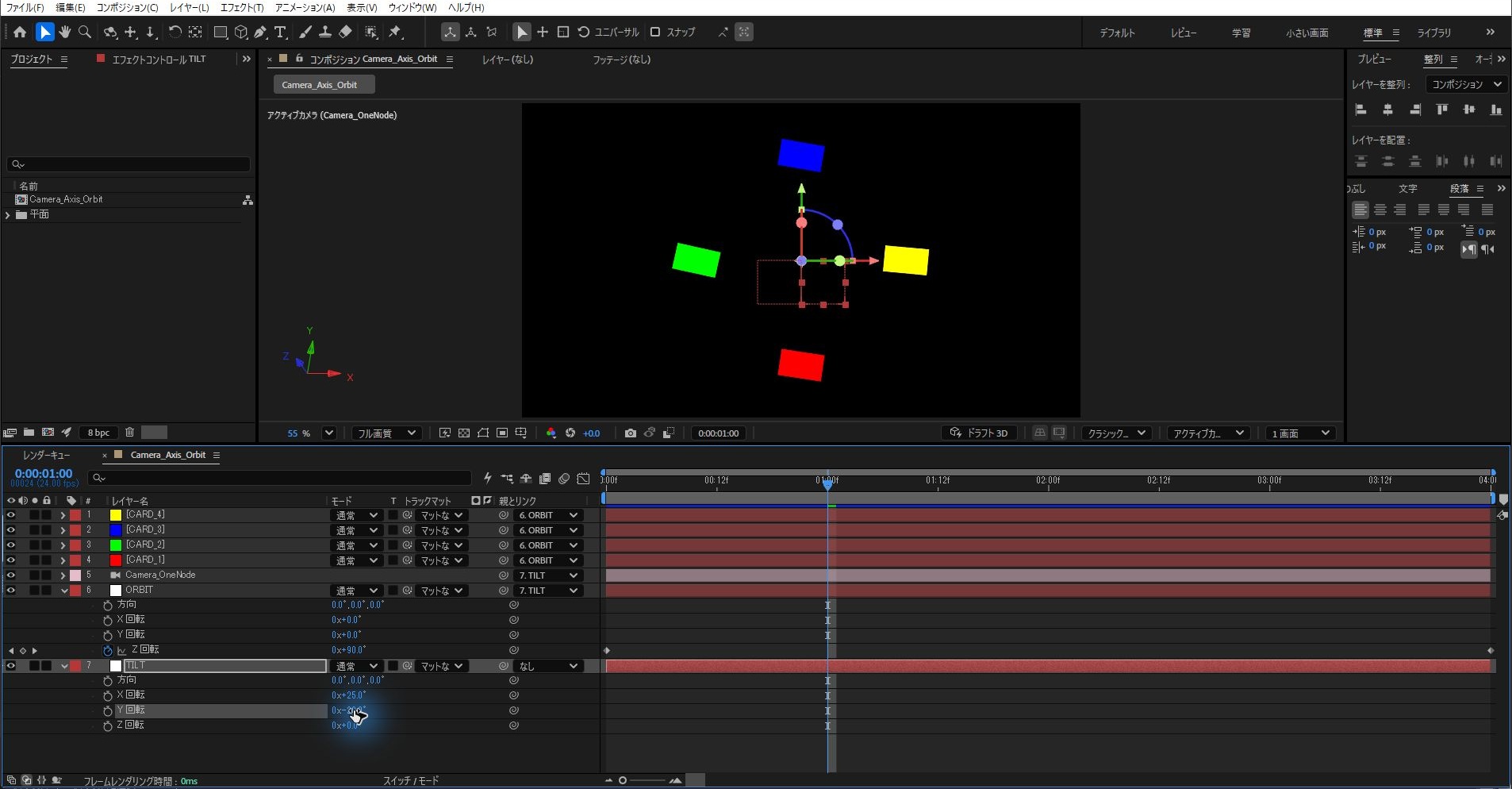The height and width of the screenshot is (789, 1512).
Task: Select the Eraser tool
Action: [x=345, y=32]
